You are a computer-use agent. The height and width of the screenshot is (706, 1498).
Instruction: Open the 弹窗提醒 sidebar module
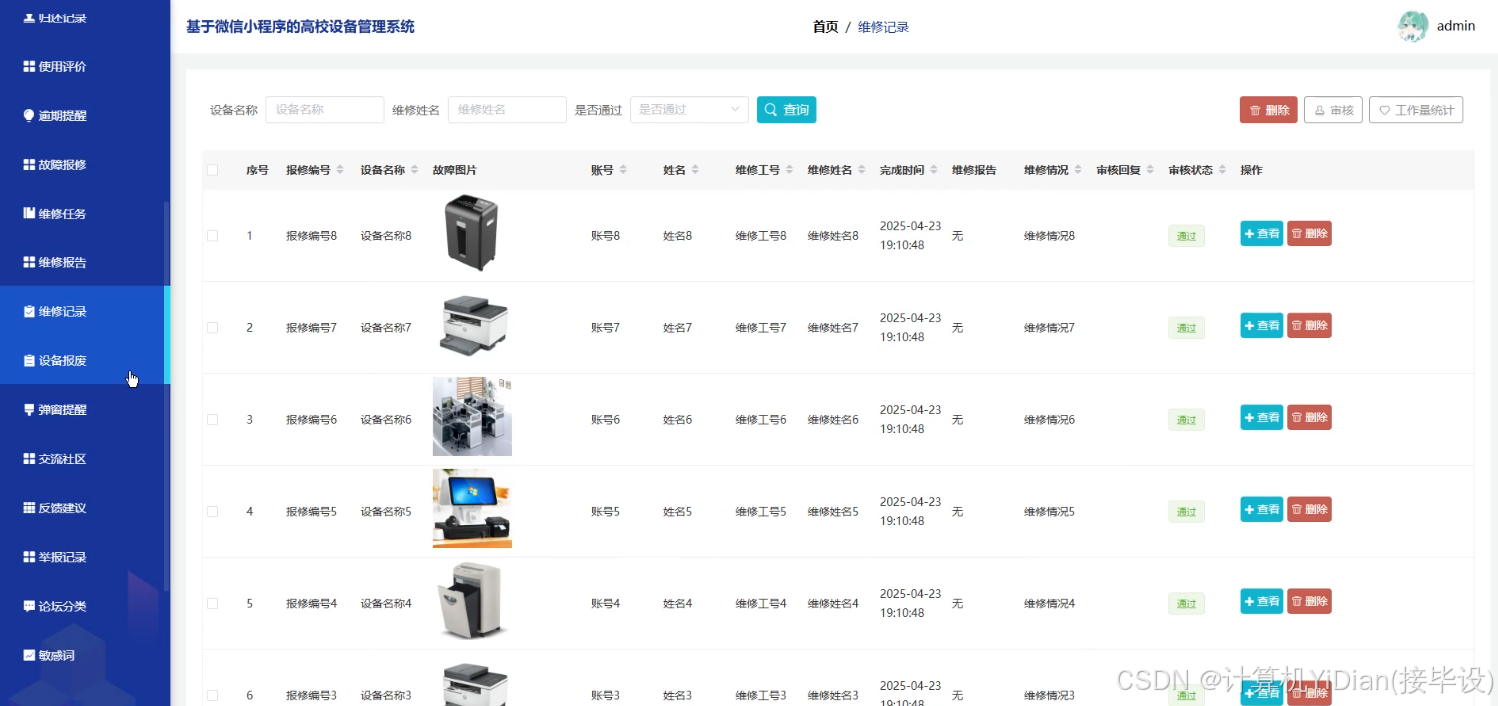[60, 409]
